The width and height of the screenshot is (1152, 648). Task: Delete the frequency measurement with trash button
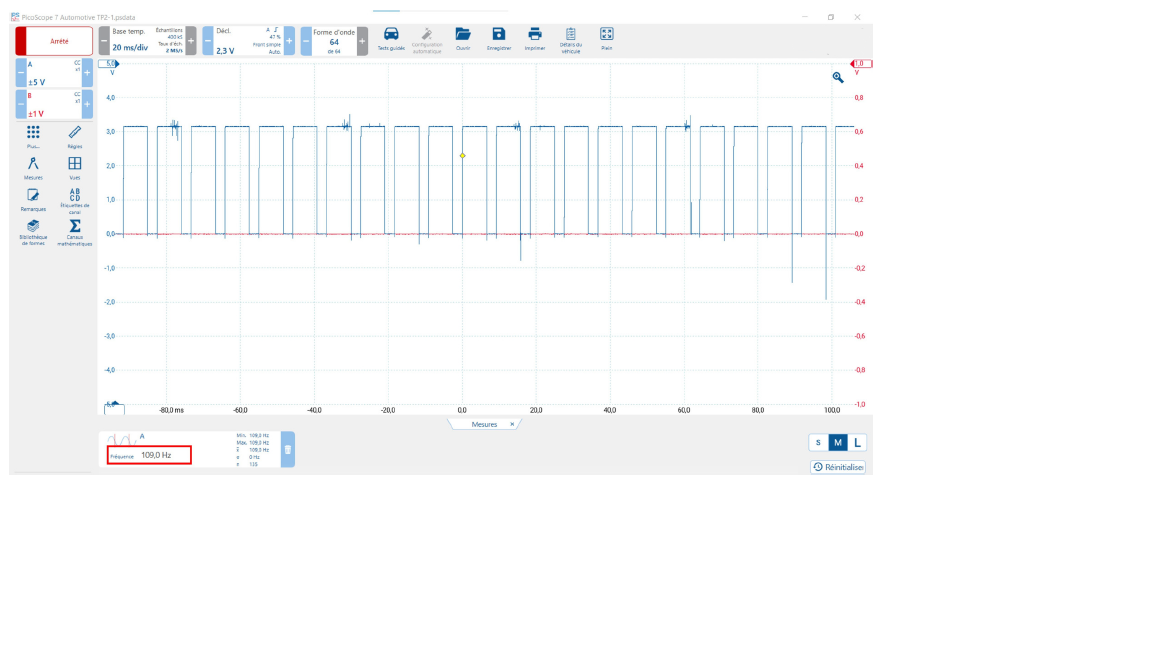288,449
